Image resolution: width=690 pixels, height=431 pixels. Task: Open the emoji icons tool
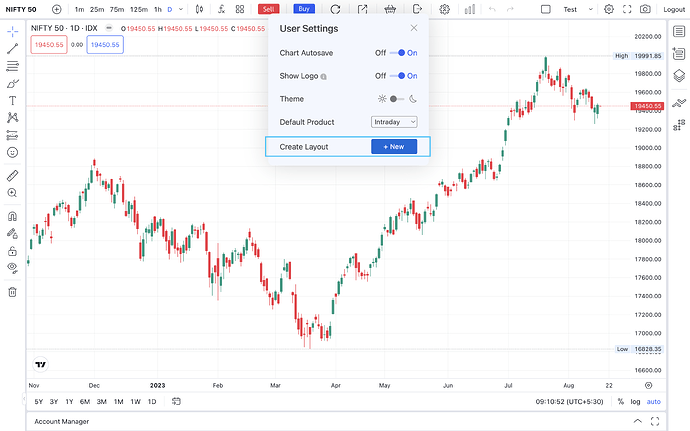pyautogui.click(x=12, y=152)
